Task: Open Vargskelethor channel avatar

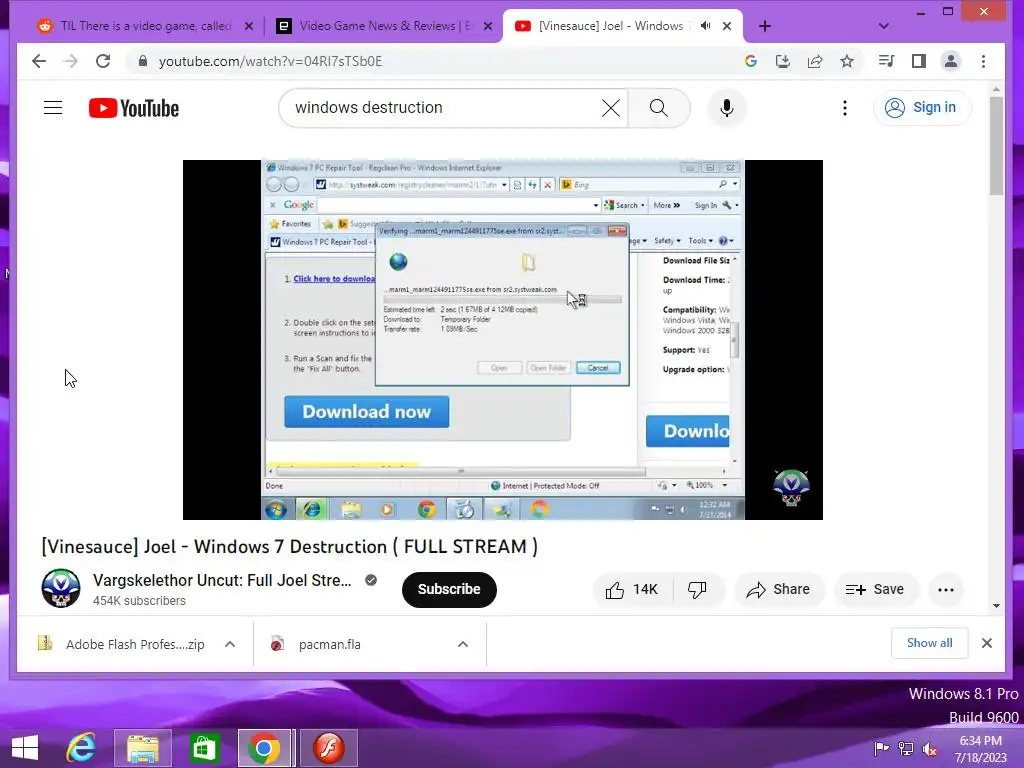Action: (61, 588)
